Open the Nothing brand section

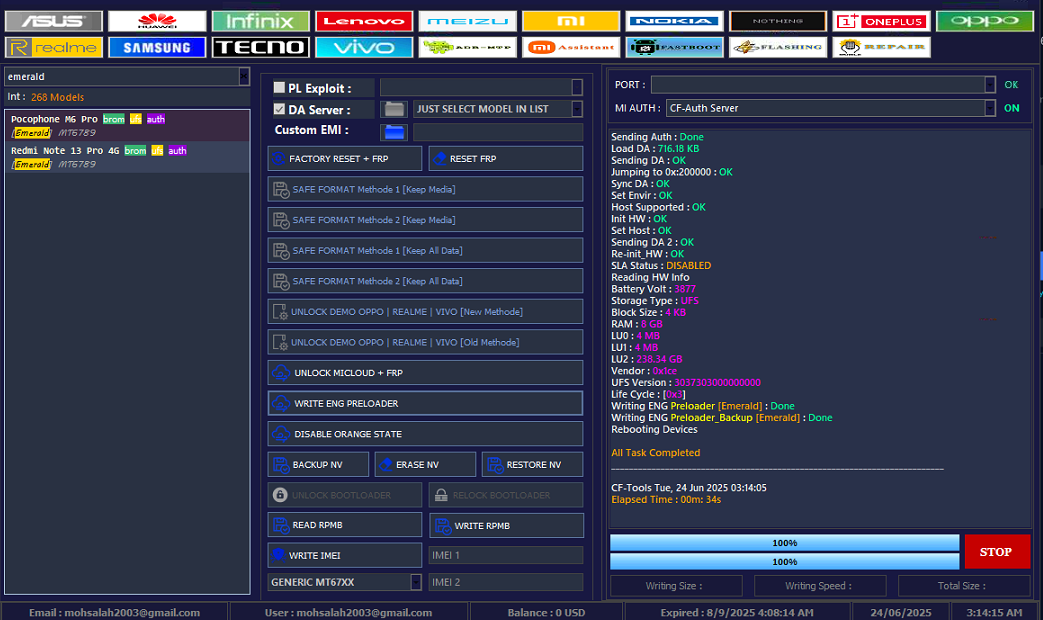(778, 21)
